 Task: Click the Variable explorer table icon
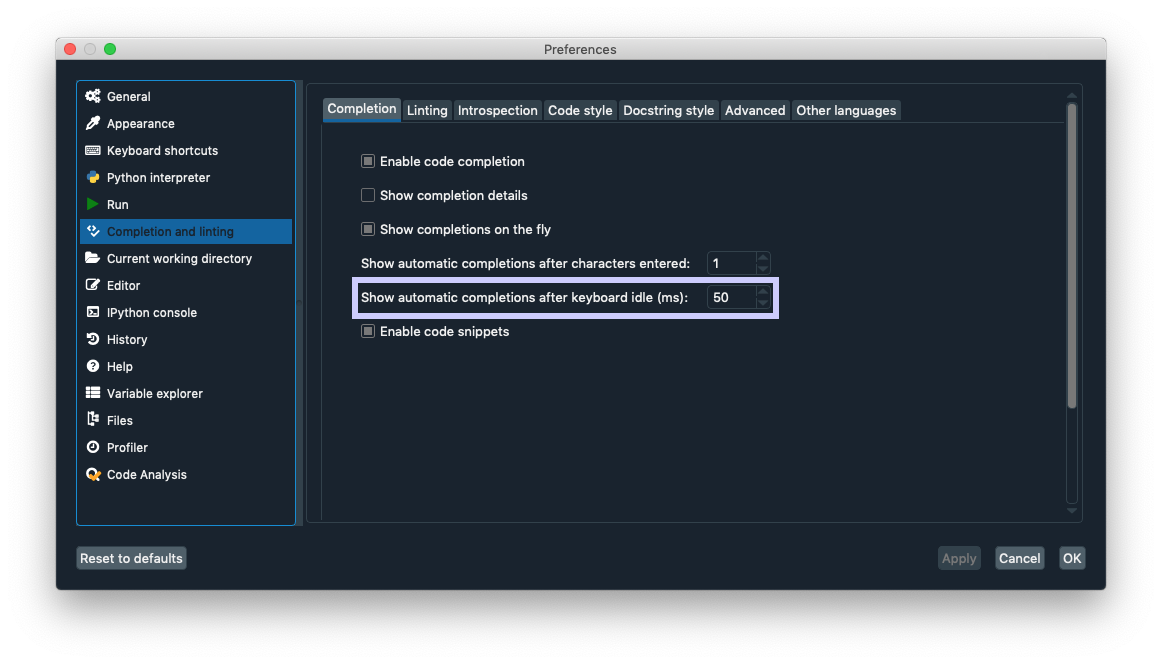[x=93, y=393]
